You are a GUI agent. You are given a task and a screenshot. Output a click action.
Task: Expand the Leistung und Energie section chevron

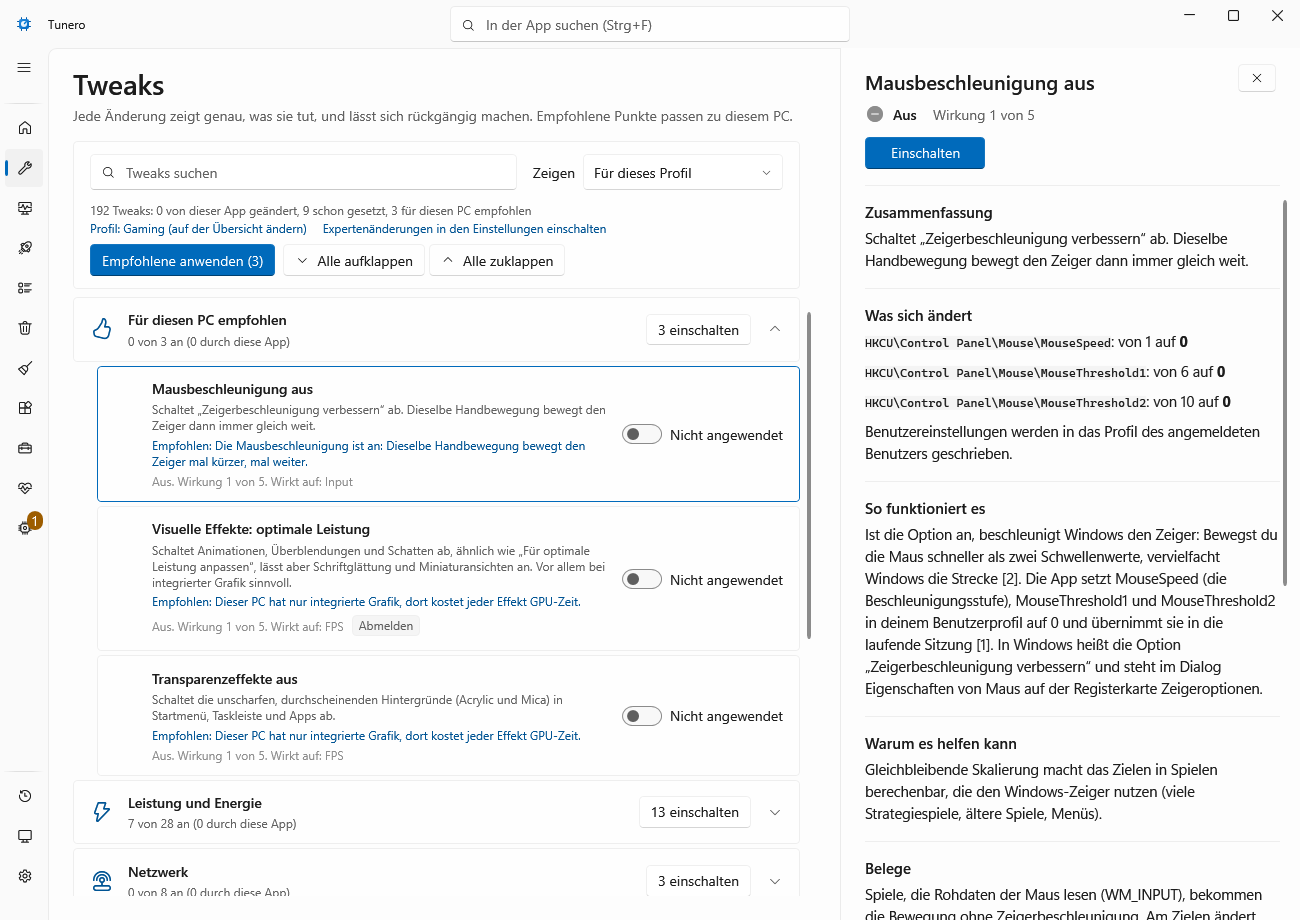point(775,812)
